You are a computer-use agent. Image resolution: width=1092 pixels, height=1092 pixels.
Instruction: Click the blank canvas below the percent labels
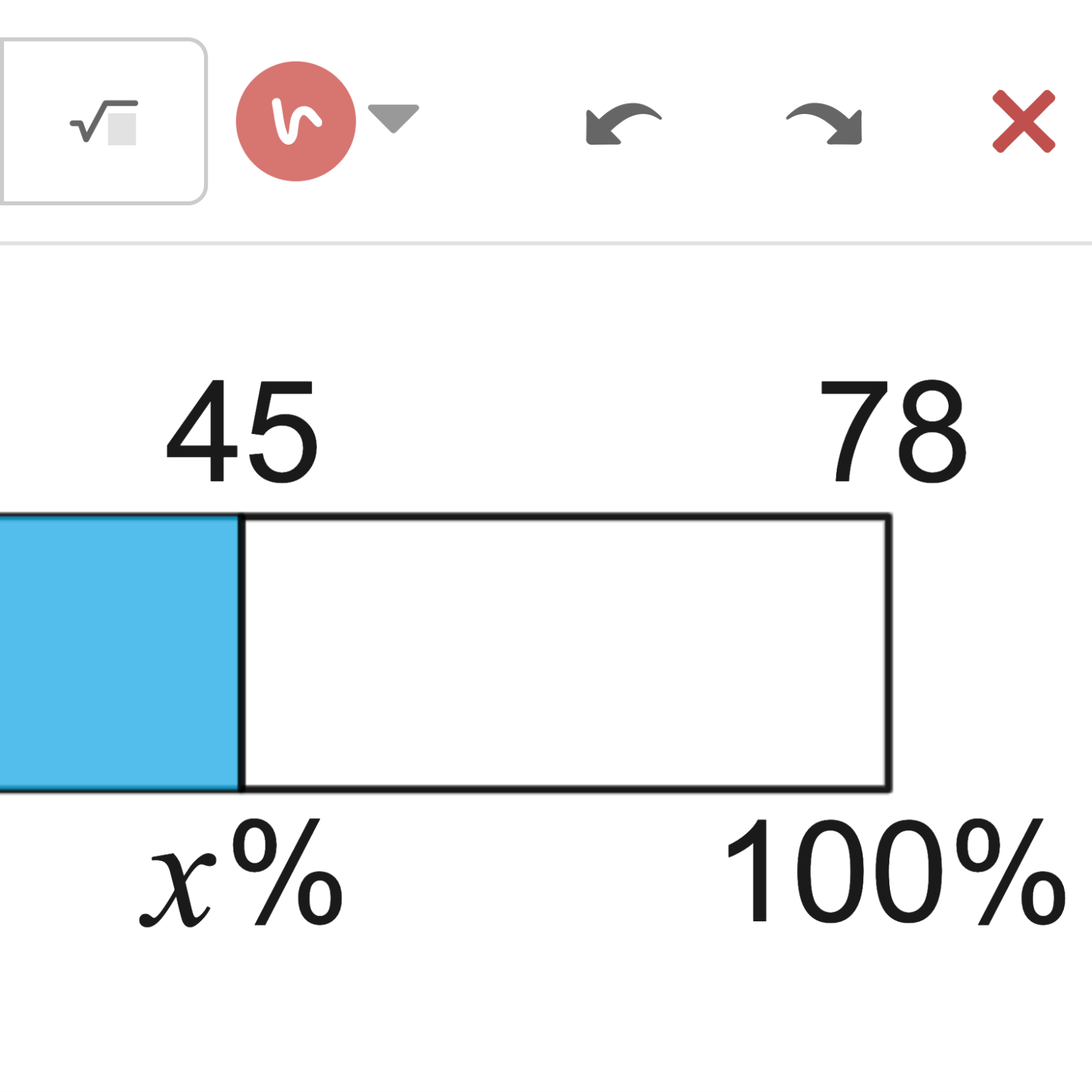(546, 1010)
